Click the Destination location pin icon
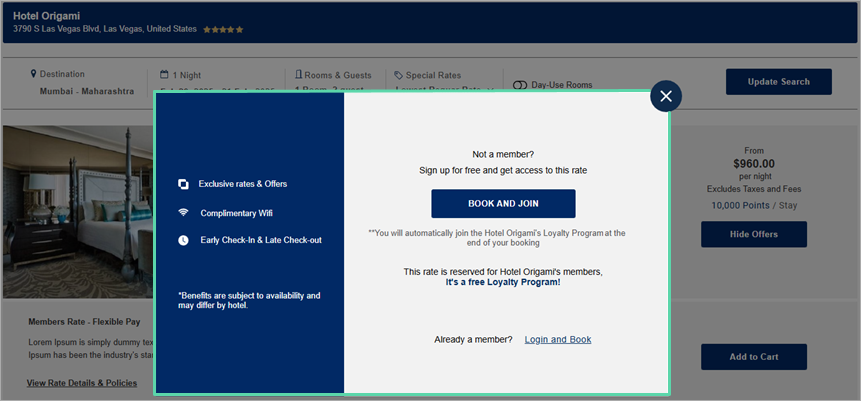This screenshot has height=401, width=861. coord(33,74)
